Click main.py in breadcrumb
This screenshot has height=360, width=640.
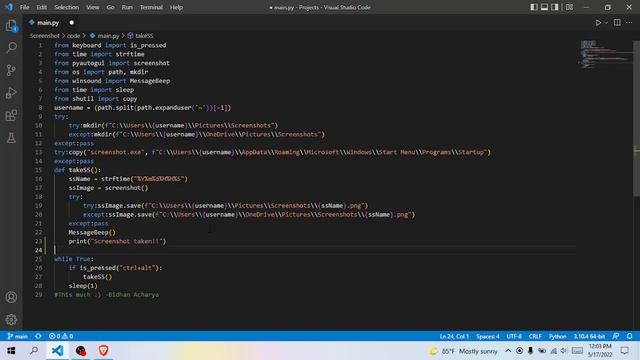104,36
